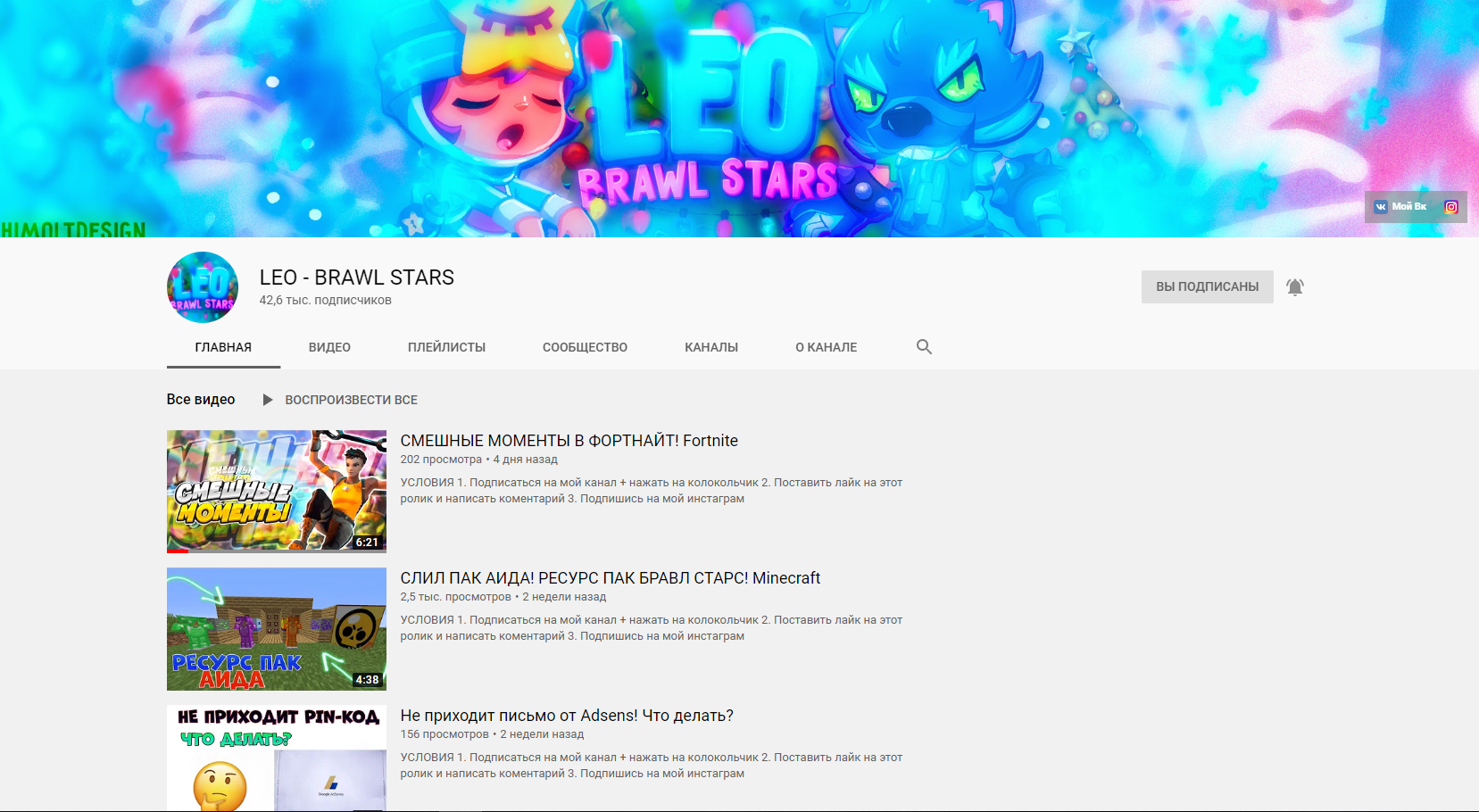Select the О КАНАЛЕ tab
This screenshot has width=1479, height=812.
(x=826, y=347)
